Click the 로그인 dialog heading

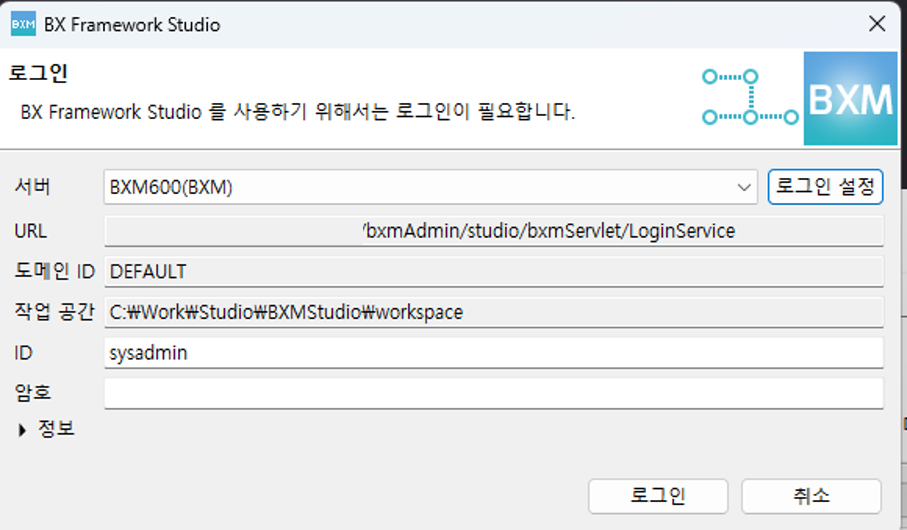click(x=38, y=73)
